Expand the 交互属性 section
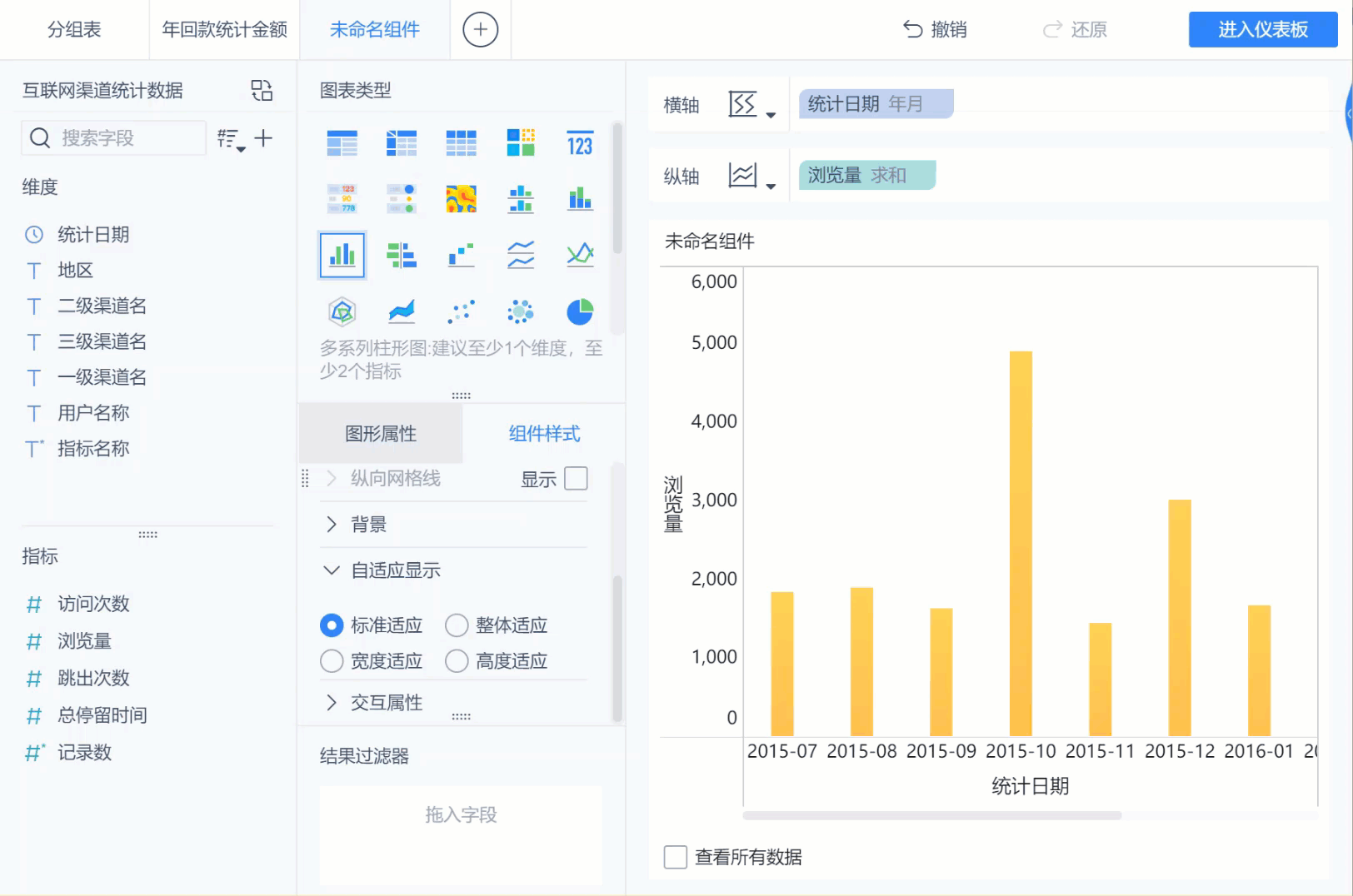 point(332,703)
